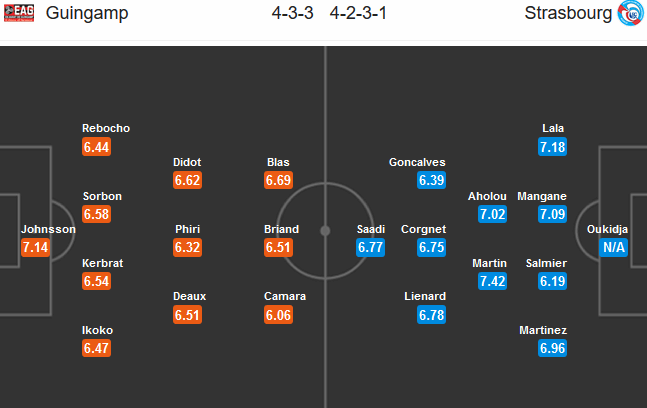Image resolution: width=647 pixels, height=408 pixels.
Task: Select Martin's 7.42 rating badge
Action: tap(493, 282)
